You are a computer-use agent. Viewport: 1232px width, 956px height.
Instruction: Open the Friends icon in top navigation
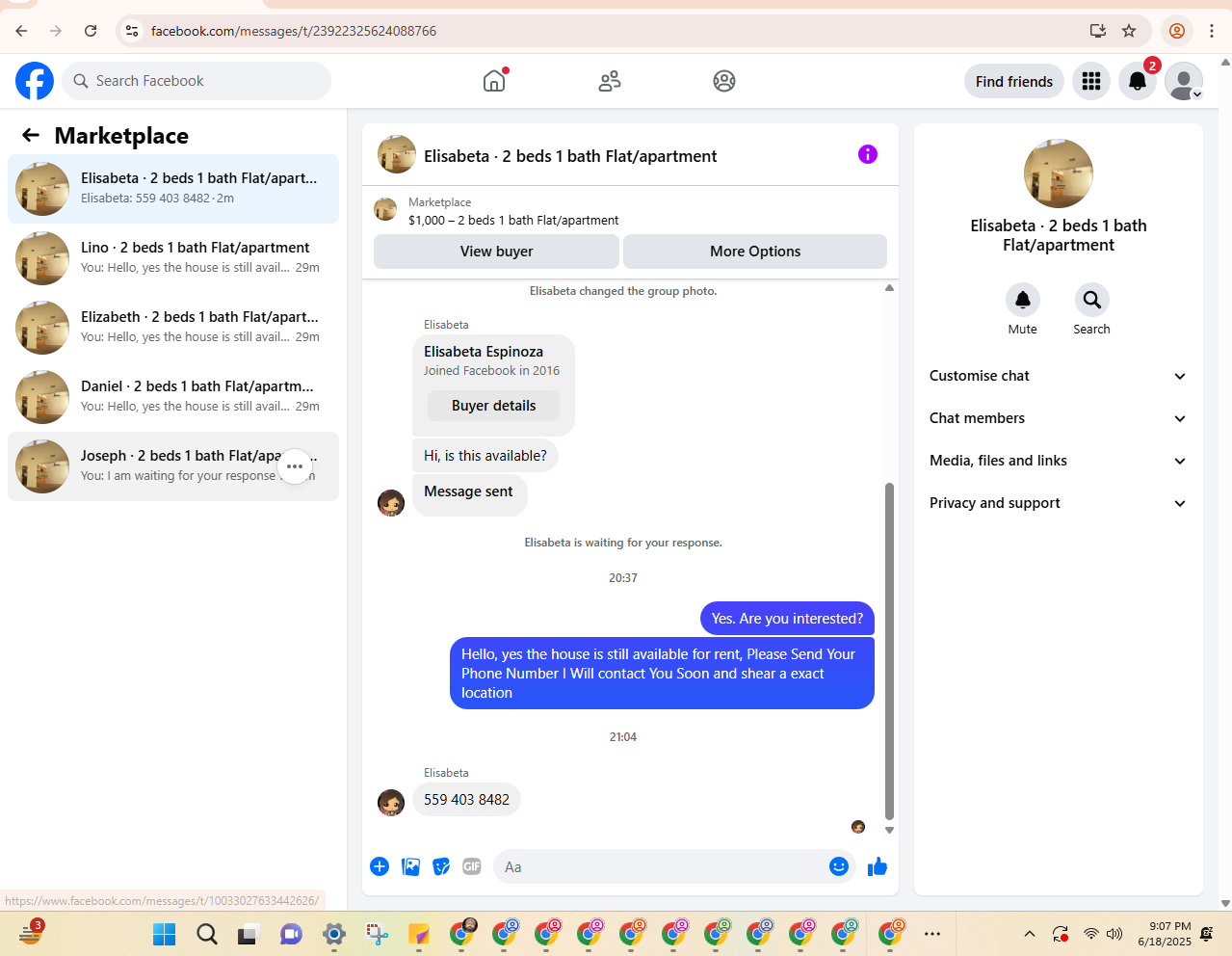tap(610, 81)
